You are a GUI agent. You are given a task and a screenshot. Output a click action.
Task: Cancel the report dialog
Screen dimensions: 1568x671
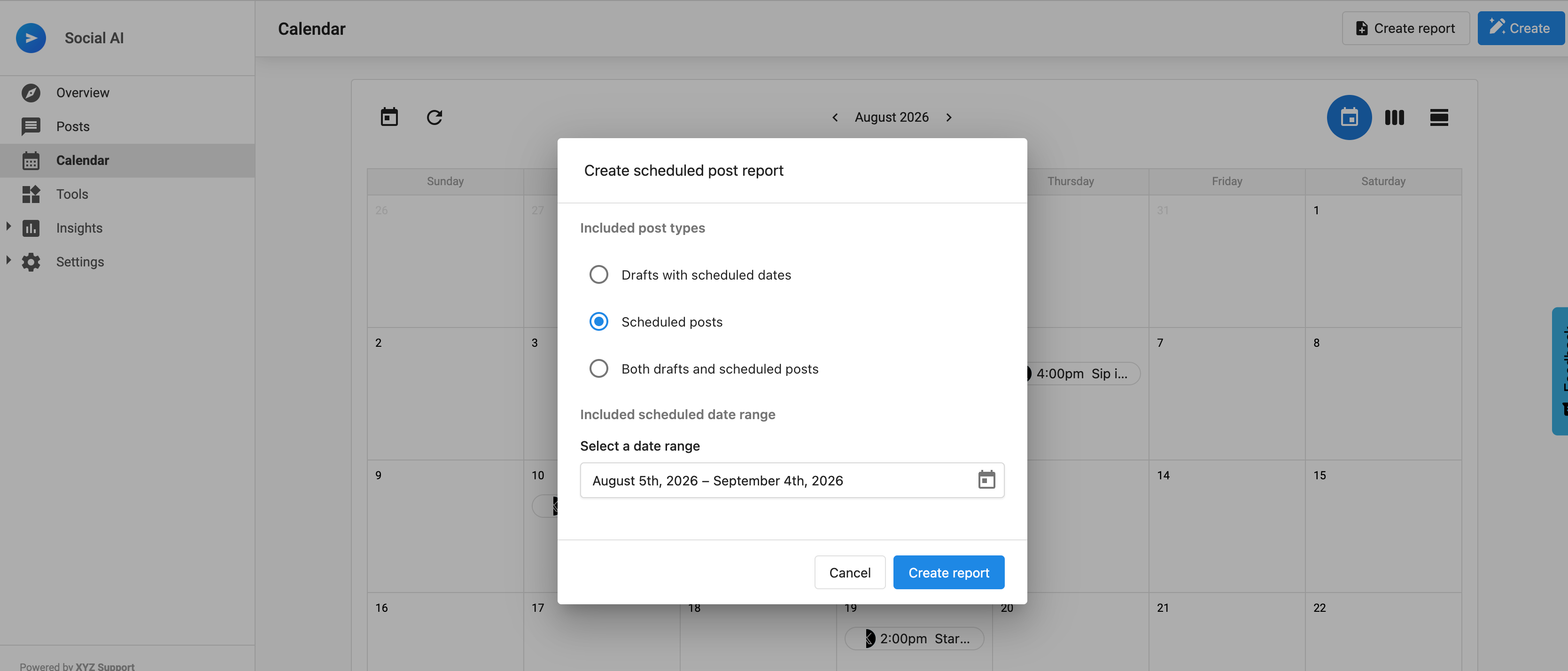(850, 572)
